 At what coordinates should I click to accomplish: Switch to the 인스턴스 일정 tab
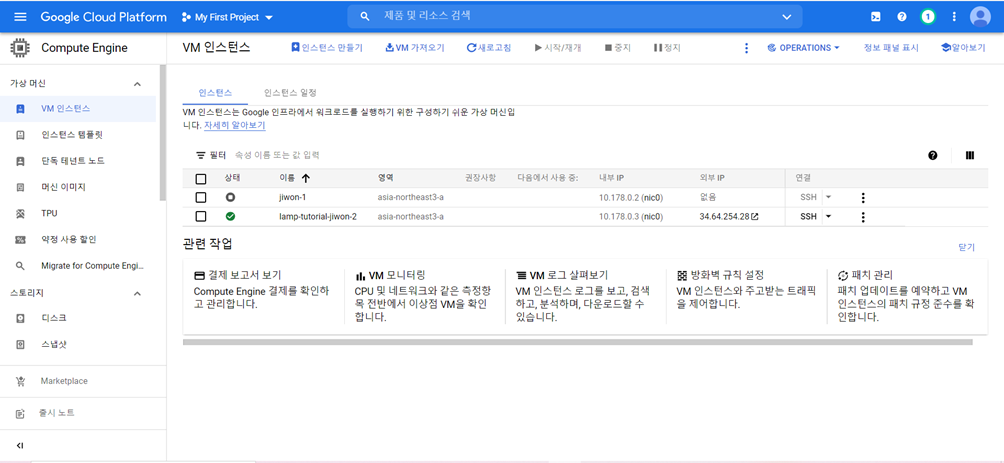pyautogui.click(x=290, y=93)
